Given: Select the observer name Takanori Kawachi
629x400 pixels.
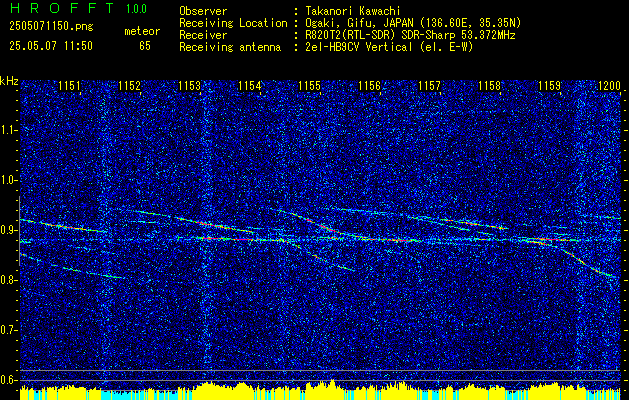Looking at the screenshot, I should [x=353, y=11].
